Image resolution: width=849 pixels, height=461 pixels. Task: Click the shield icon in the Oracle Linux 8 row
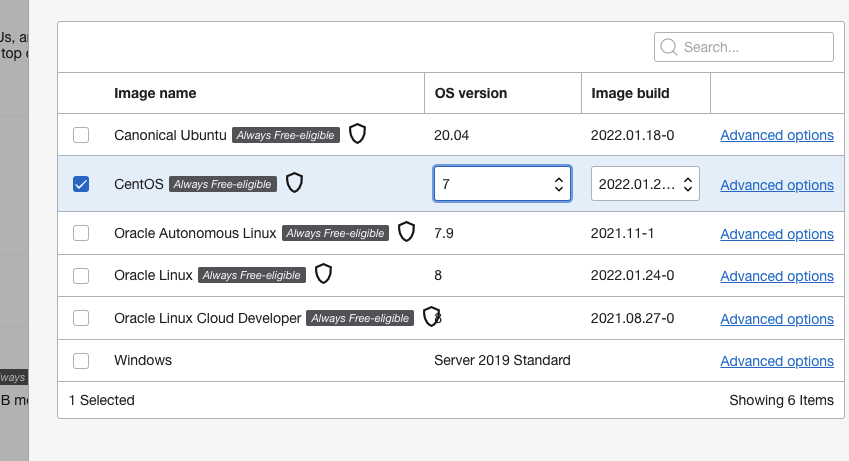[x=323, y=274]
